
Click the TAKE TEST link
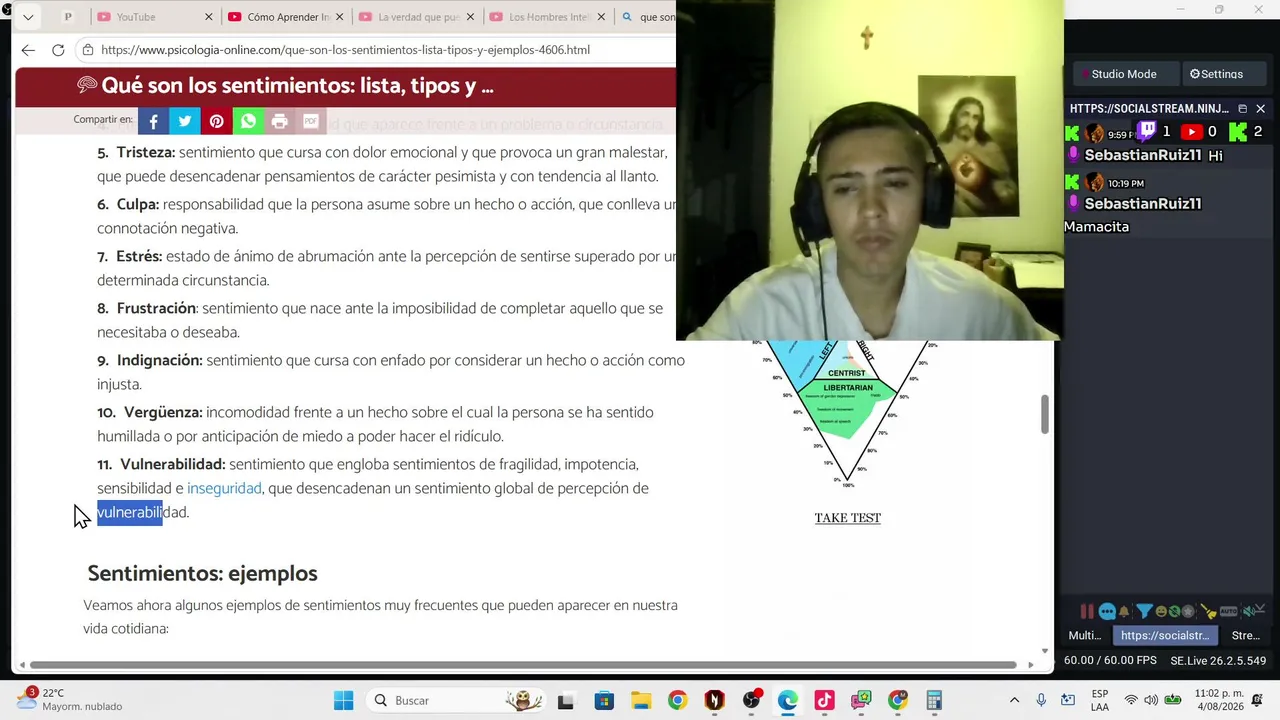click(847, 518)
